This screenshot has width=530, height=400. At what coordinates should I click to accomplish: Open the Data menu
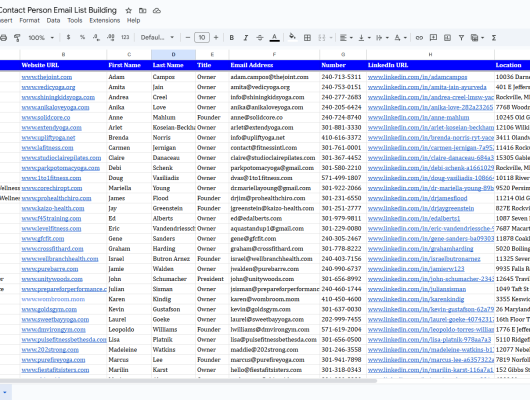(x=53, y=20)
